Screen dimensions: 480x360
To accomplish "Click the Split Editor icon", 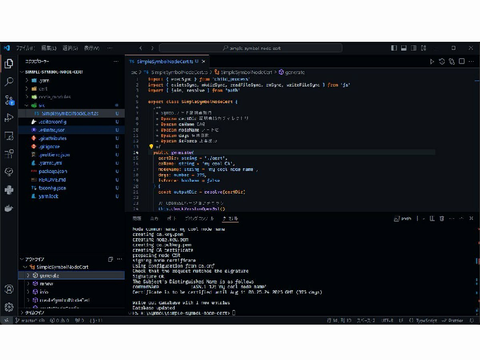I will pyautogui.click(x=462, y=61).
